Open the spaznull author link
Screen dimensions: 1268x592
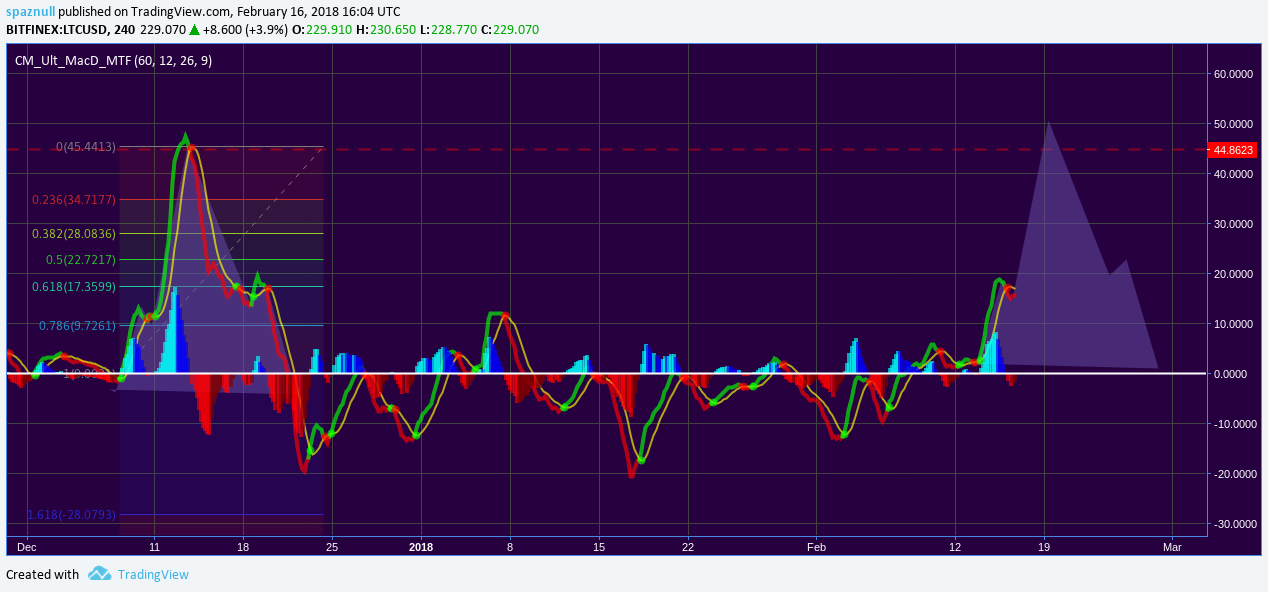coord(32,10)
